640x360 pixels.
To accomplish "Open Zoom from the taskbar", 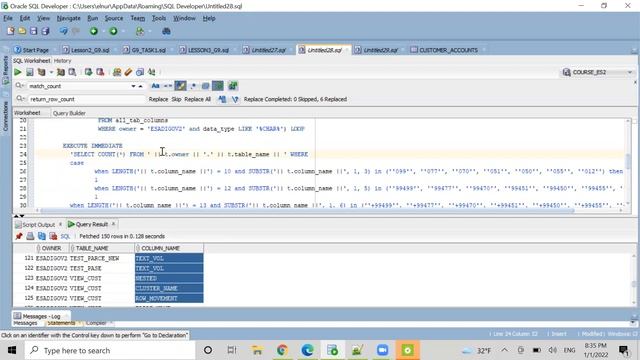I will [382, 350].
